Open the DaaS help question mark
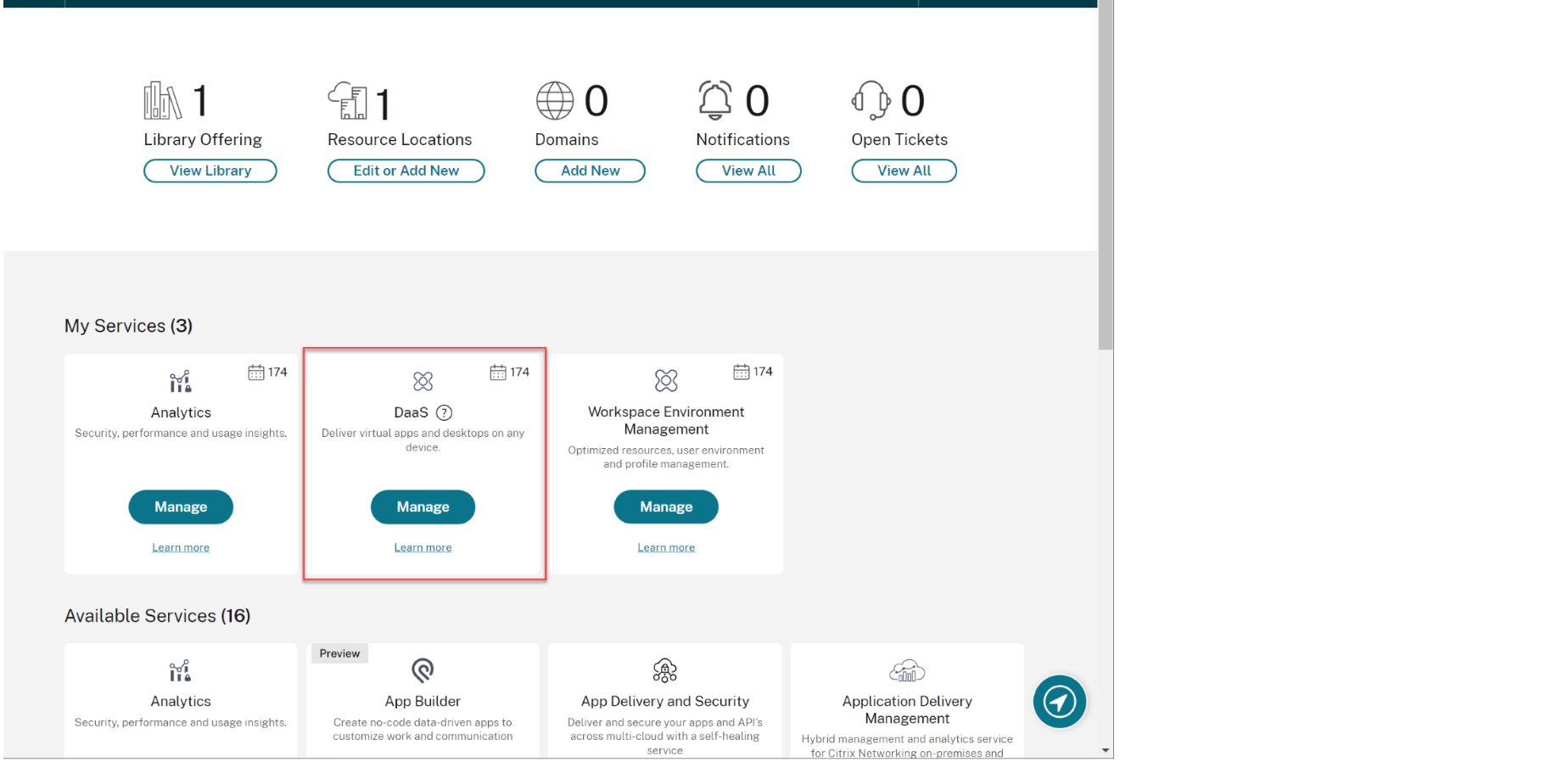This screenshot has width=1568, height=762. 444,412
